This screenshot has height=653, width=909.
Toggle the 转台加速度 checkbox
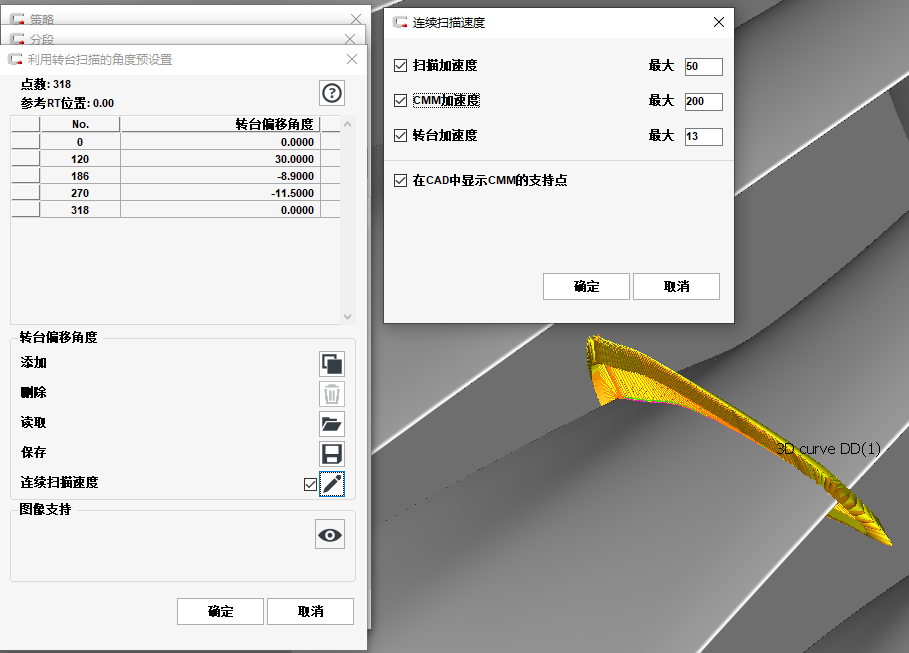pyautogui.click(x=399, y=136)
